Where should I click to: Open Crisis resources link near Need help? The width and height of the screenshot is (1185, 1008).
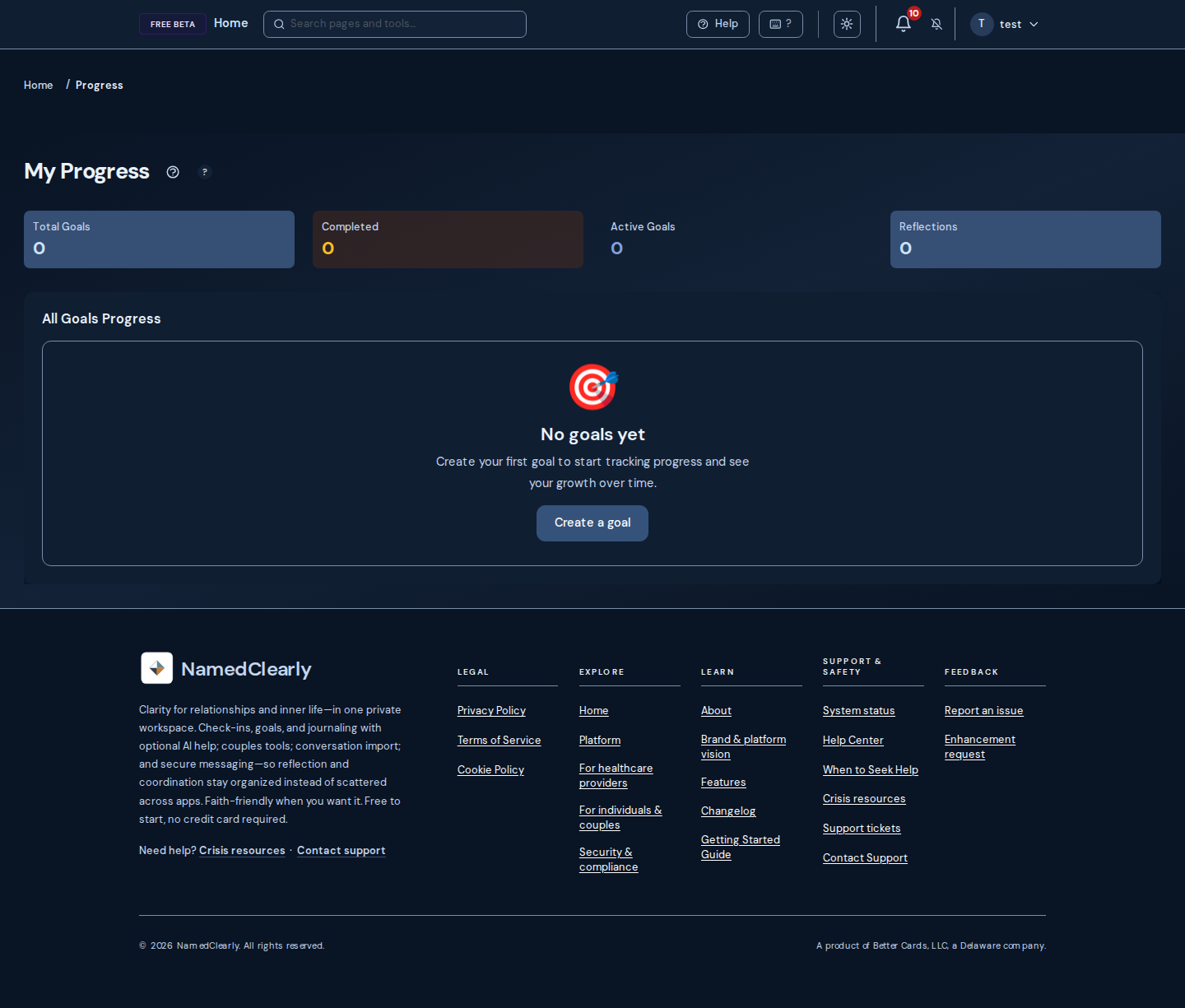(x=242, y=850)
